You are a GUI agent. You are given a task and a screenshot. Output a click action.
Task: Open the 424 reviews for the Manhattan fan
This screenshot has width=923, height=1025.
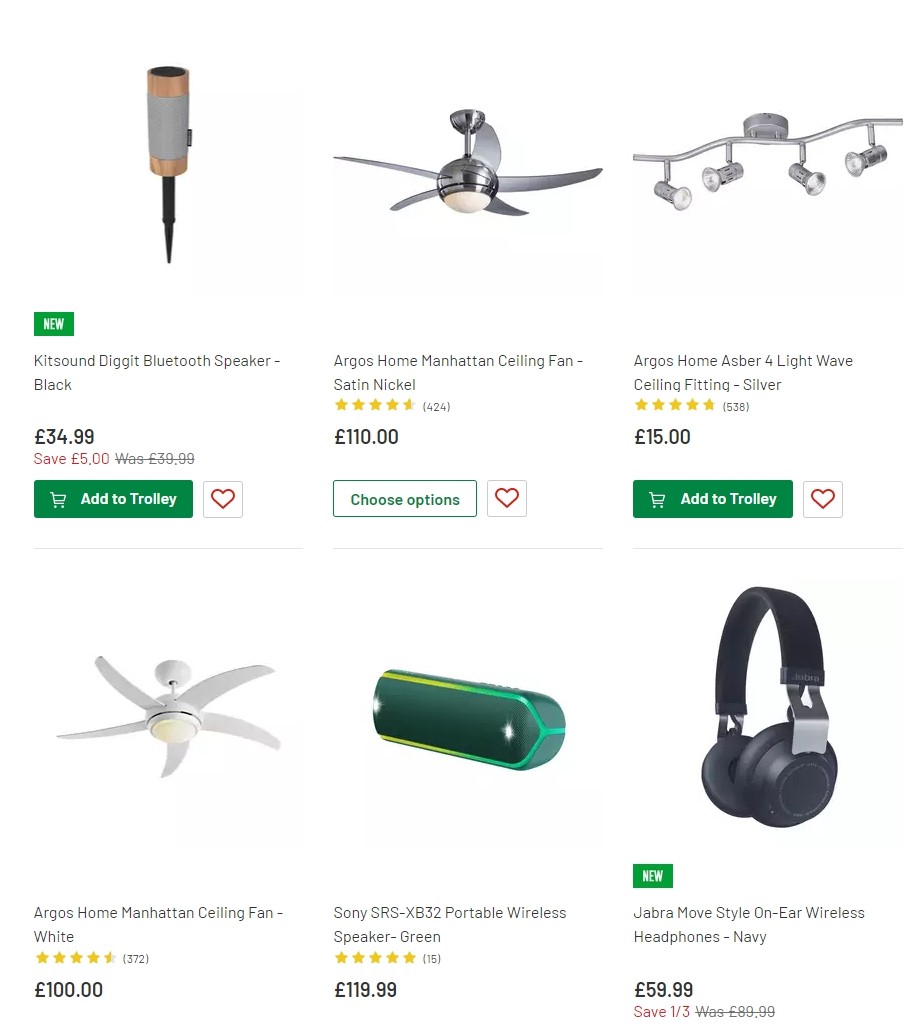pos(436,406)
